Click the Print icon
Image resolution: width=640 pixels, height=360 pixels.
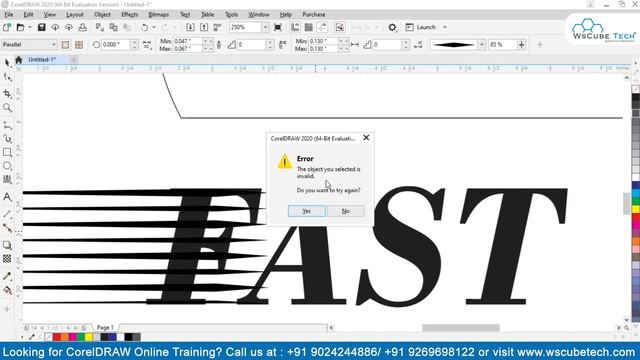coord(82,27)
